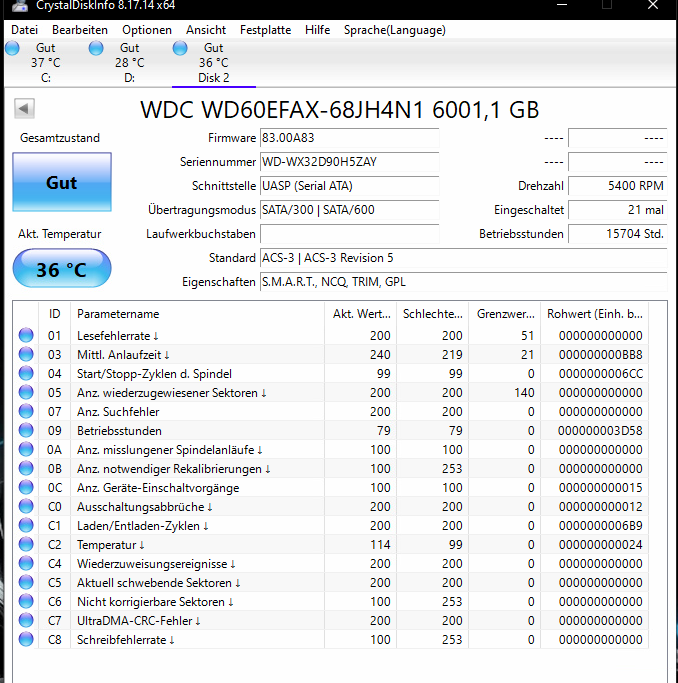The image size is (678, 683).
Task: Click status orb for misslungener Spindelanläufe row
Action: pyautogui.click(x=26, y=450)
